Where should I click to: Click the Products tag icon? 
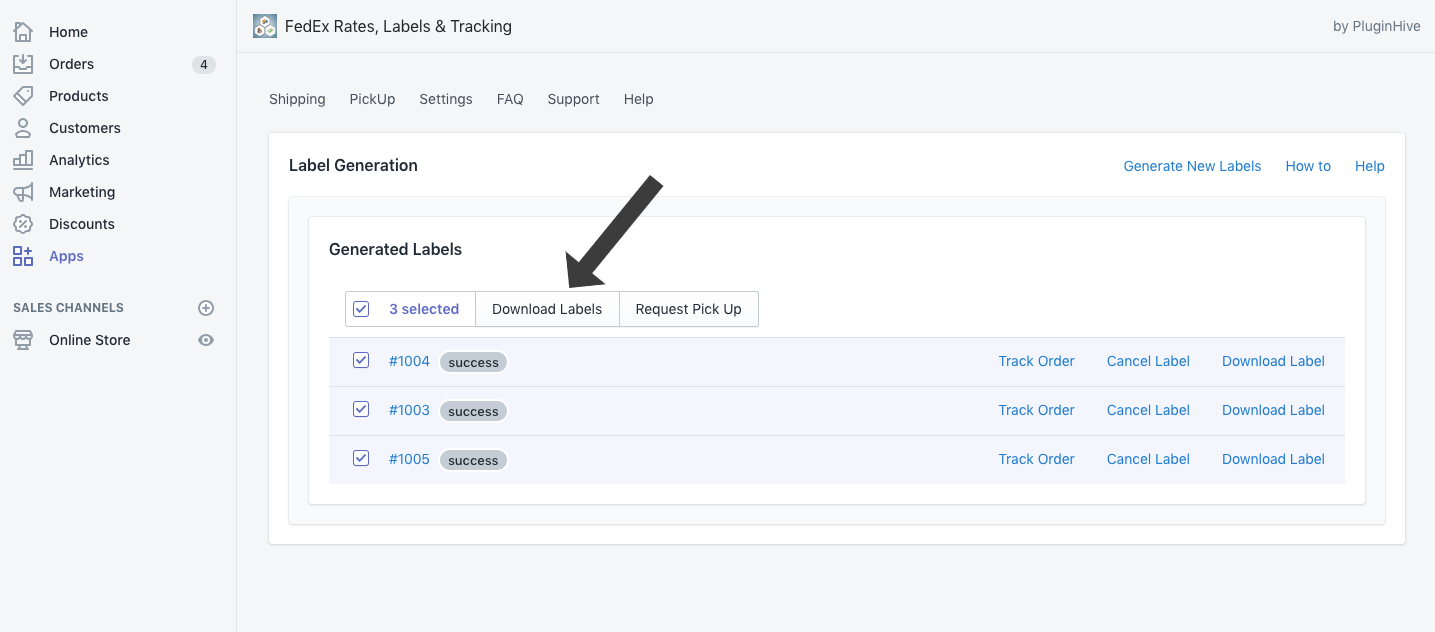pos(23,96)
